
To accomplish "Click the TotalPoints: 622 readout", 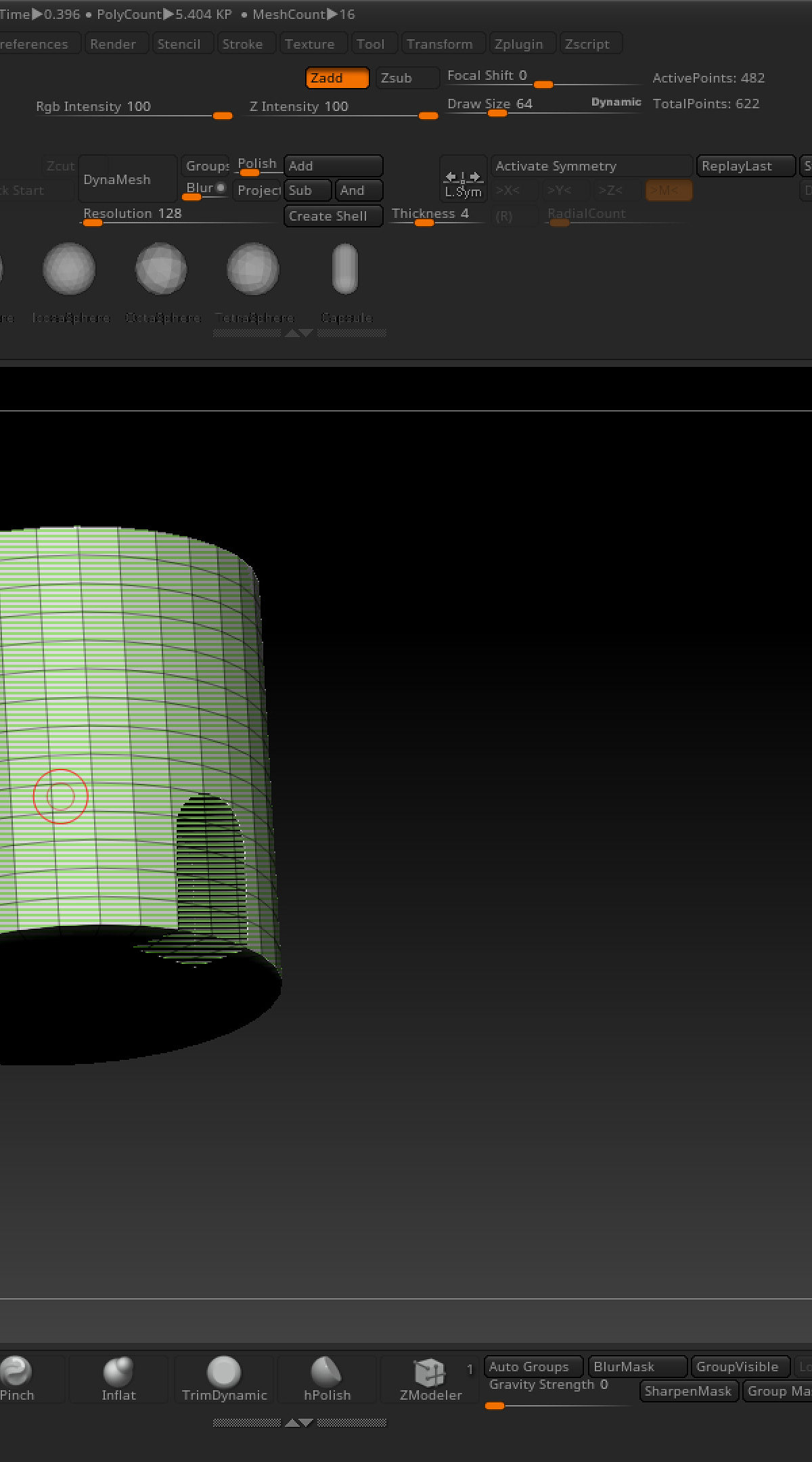I will click(x=706, y=104).
